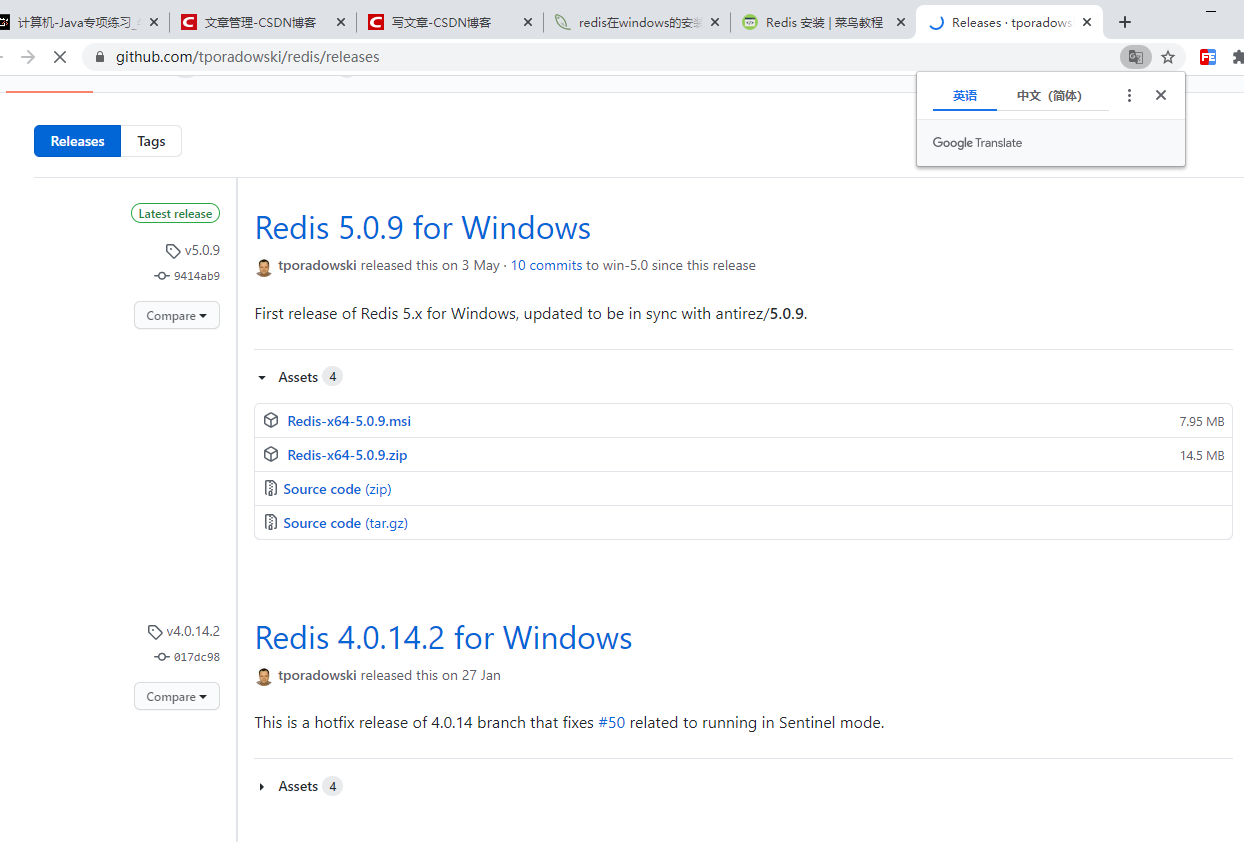The width and height of the screenshot is (1244, 842).
Task: Click the commit icon next to 9414ab9
Action: 161,276
